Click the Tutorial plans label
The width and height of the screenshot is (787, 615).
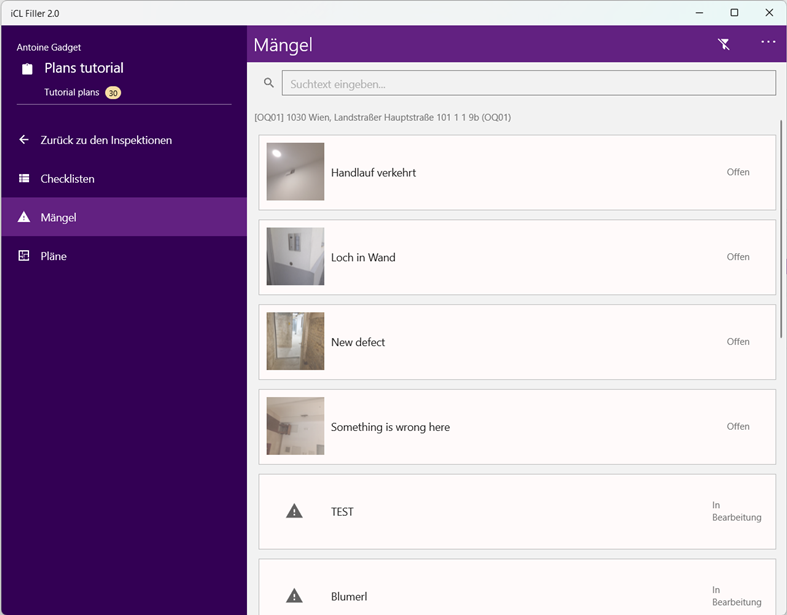tap(71, 92)
